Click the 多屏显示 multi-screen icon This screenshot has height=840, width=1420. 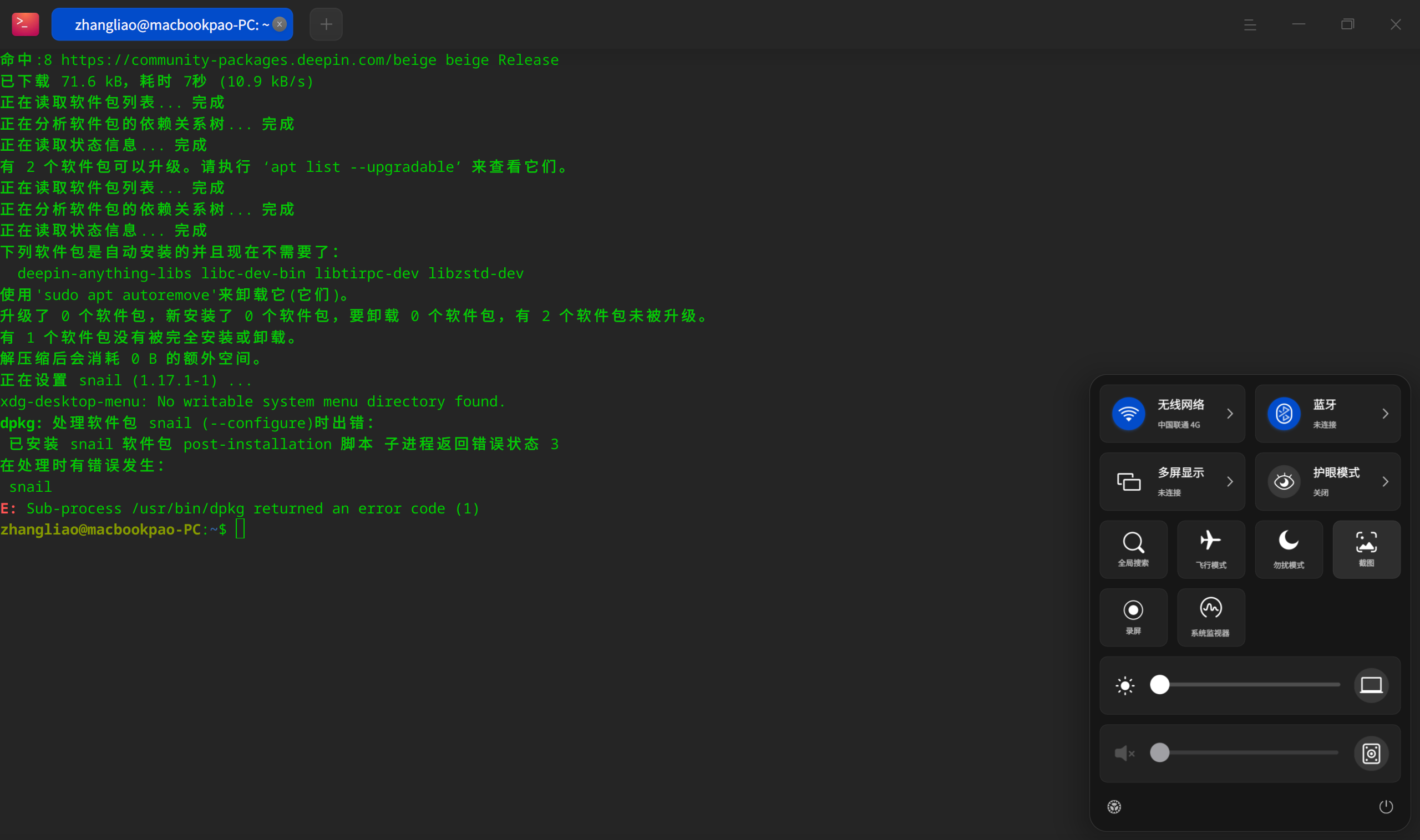(1128, 482)
